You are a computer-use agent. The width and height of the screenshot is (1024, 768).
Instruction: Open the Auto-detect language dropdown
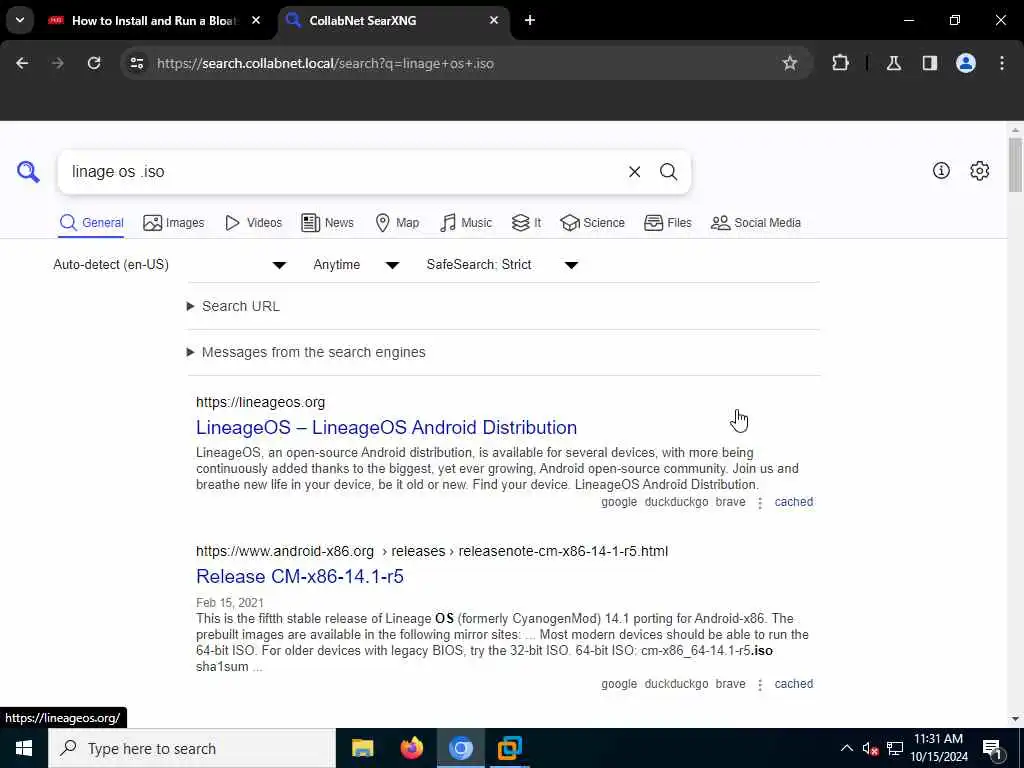tap(170, 264)
